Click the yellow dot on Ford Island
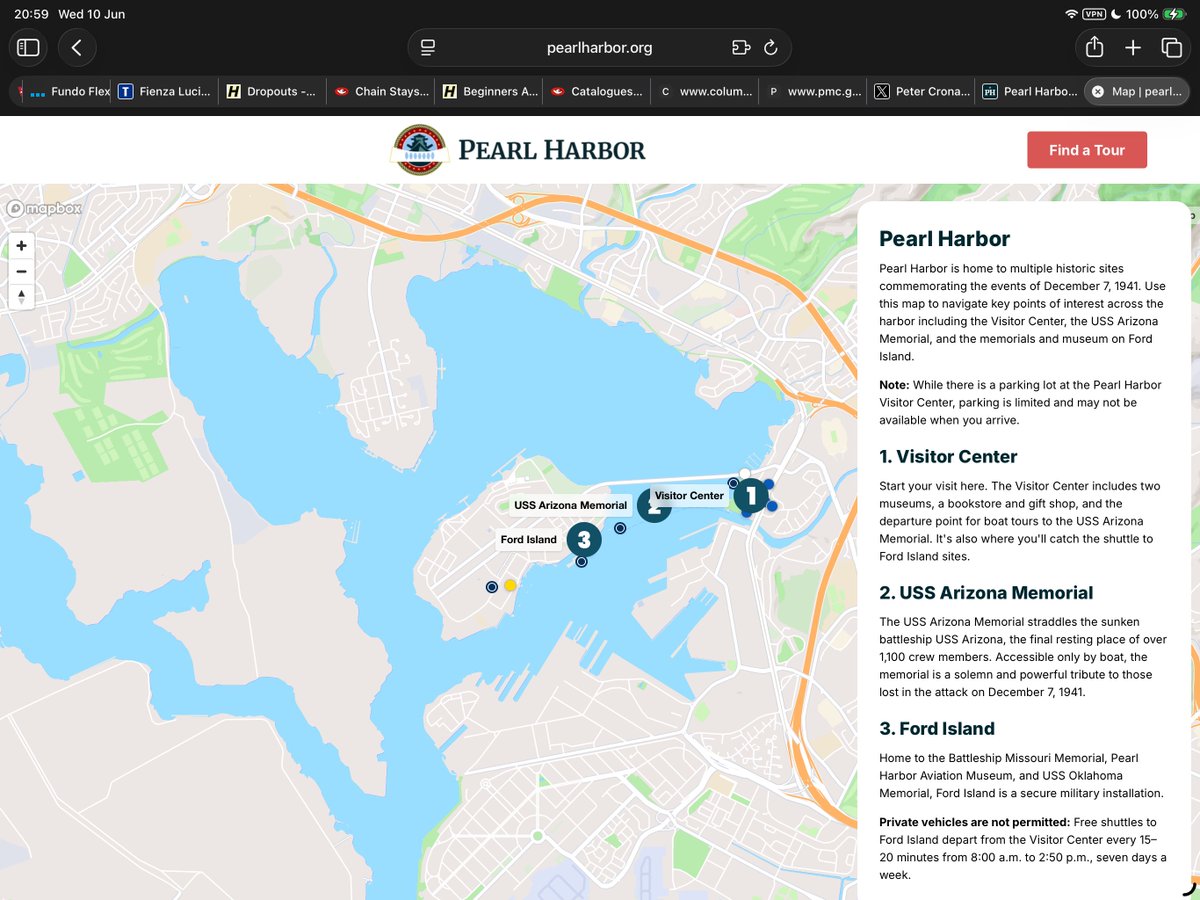 tap(510, 585)
